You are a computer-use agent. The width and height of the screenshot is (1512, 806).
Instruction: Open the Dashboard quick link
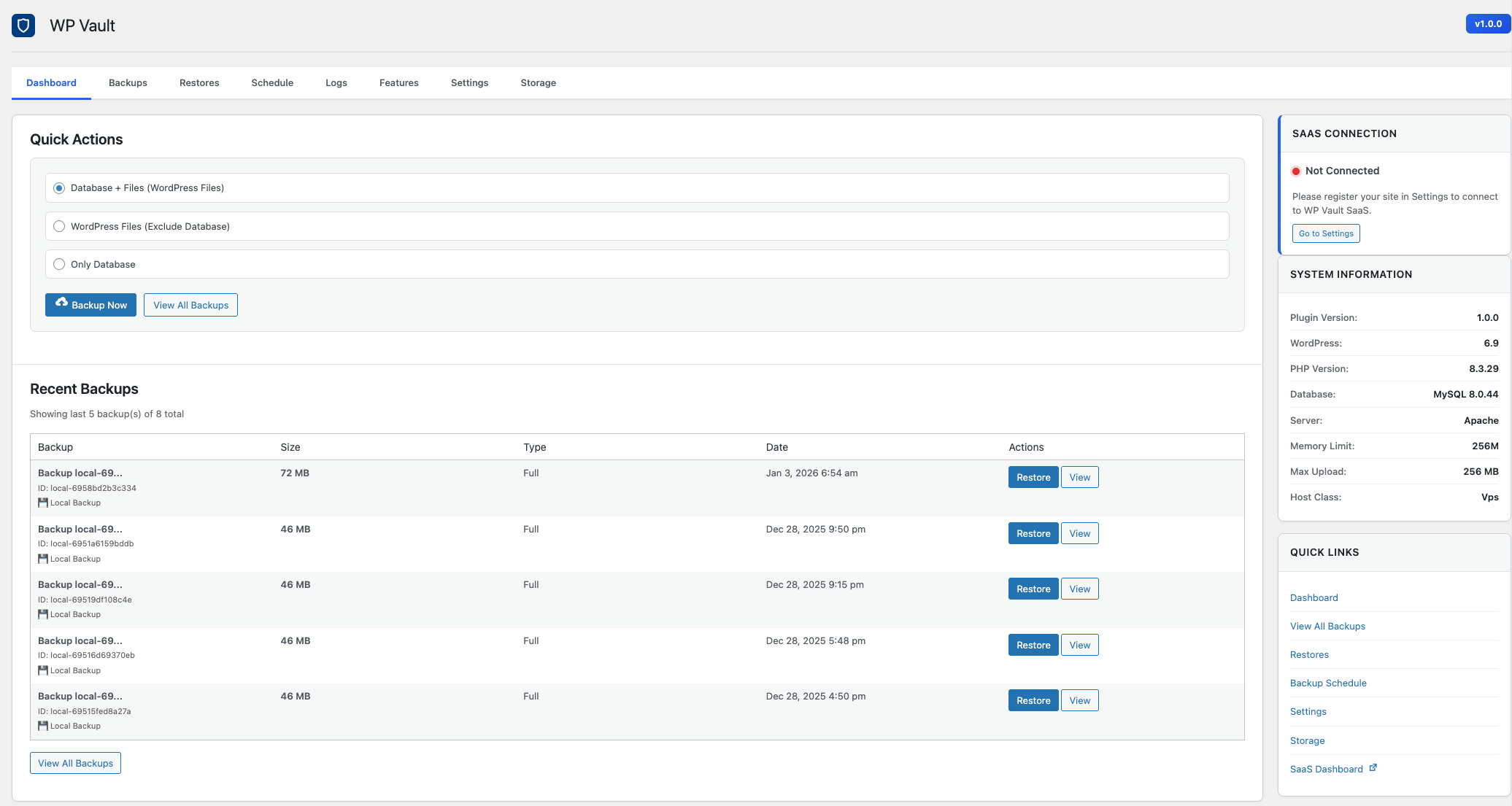[1314, 597]
